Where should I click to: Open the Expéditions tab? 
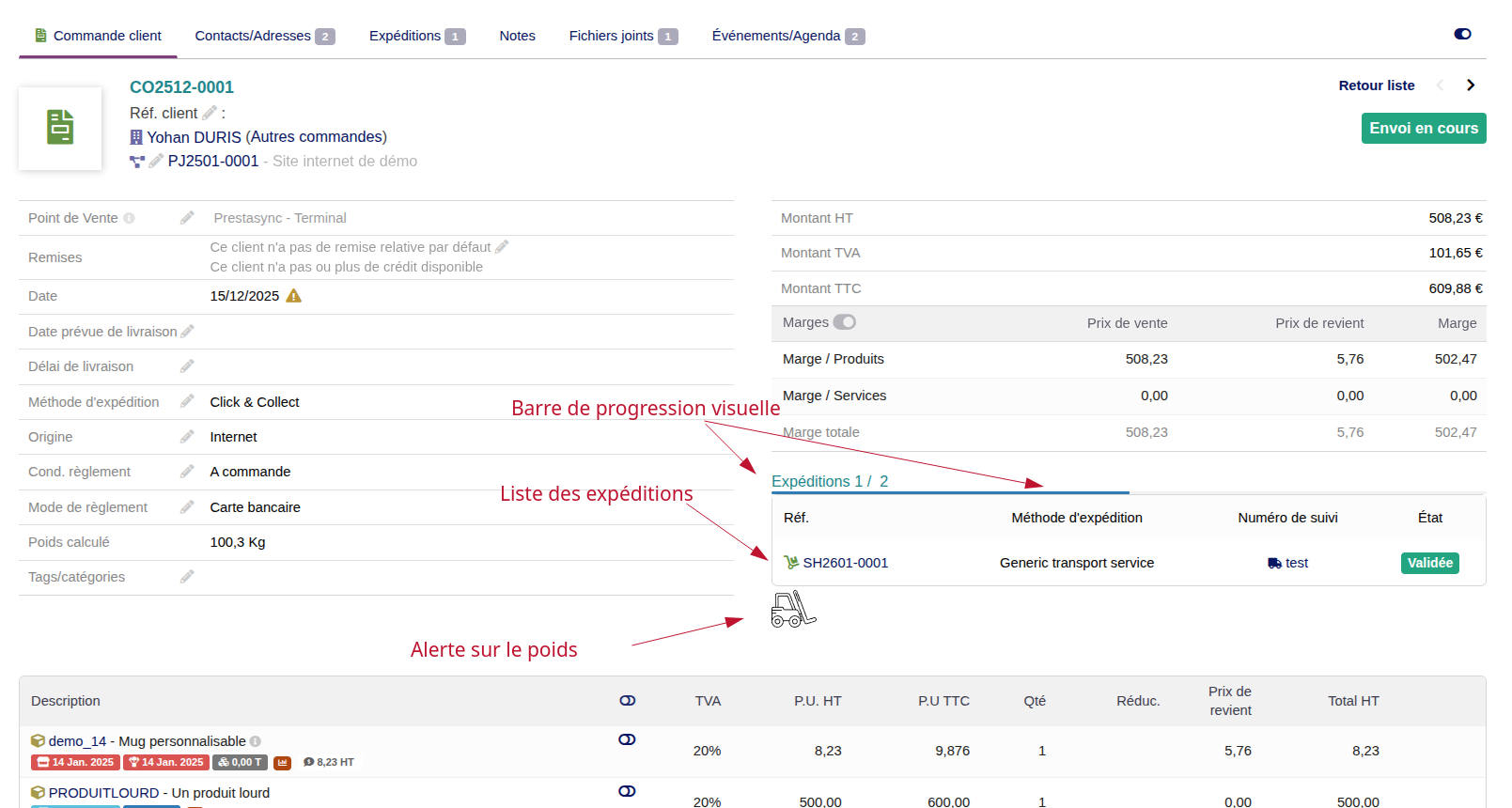(416, 36)
